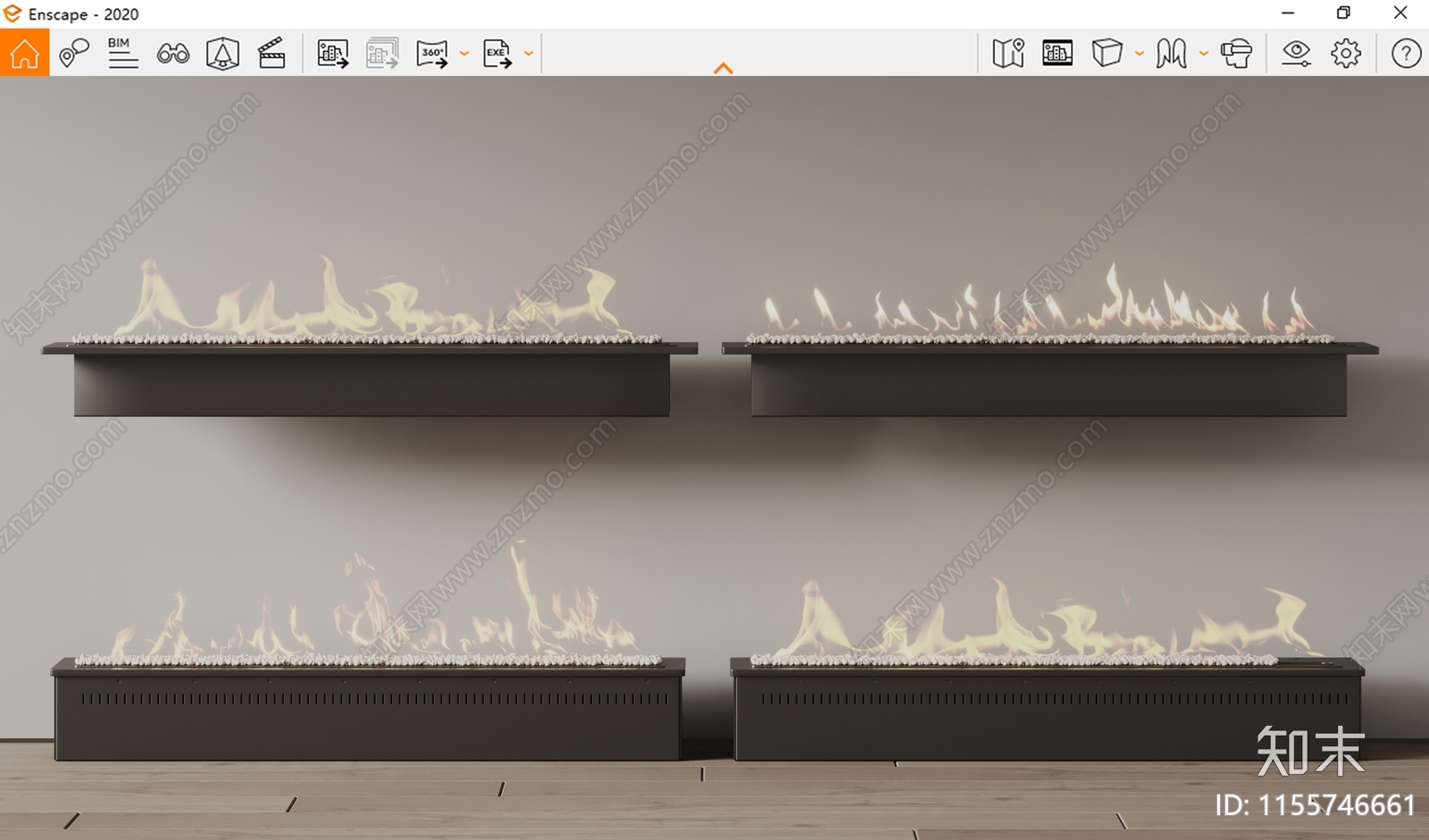The width and height of the screenshot is (1429, 840).
Task: Minimize the Enscape window
Action: click(1288, 13)
